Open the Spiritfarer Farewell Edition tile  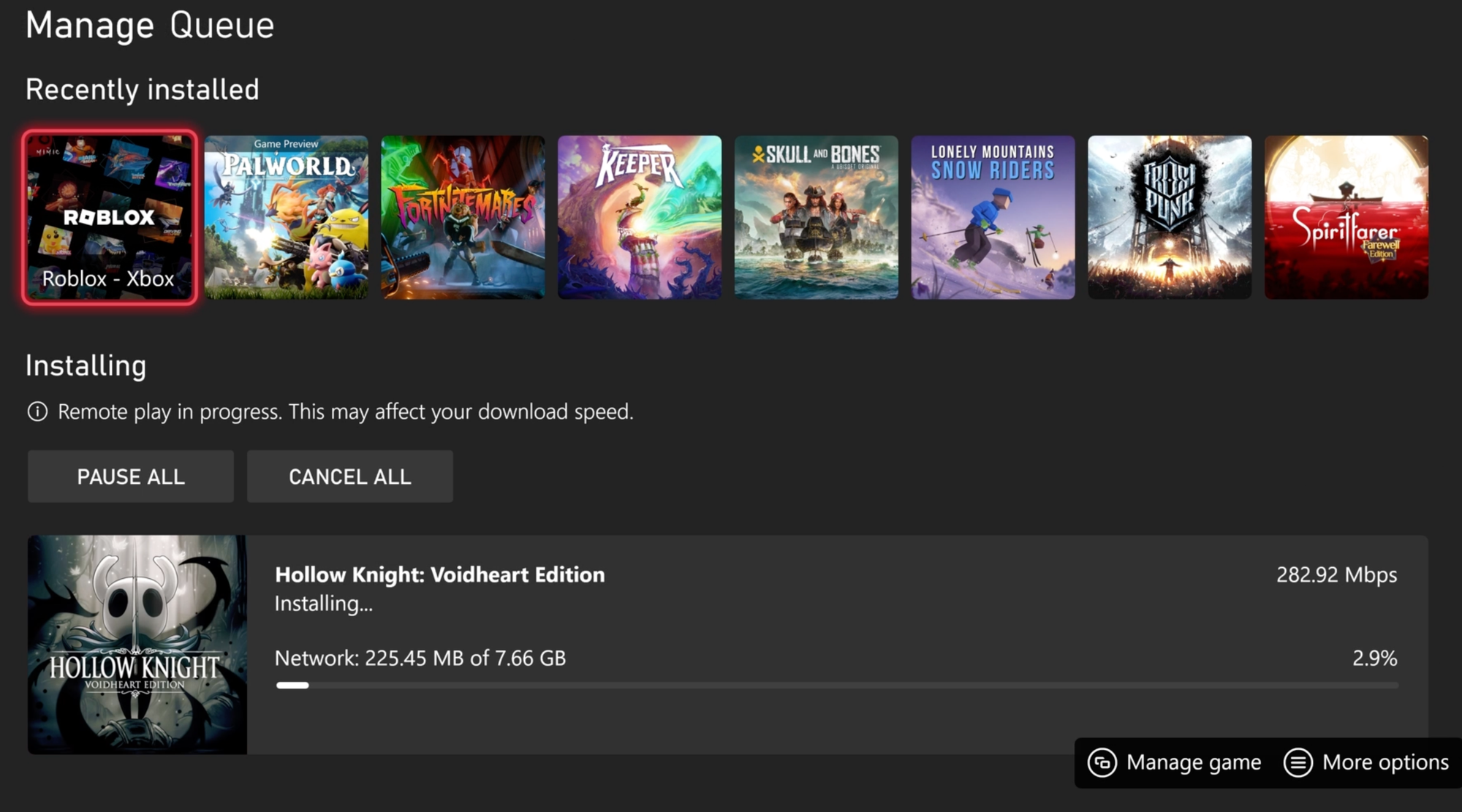[1346, 217]
